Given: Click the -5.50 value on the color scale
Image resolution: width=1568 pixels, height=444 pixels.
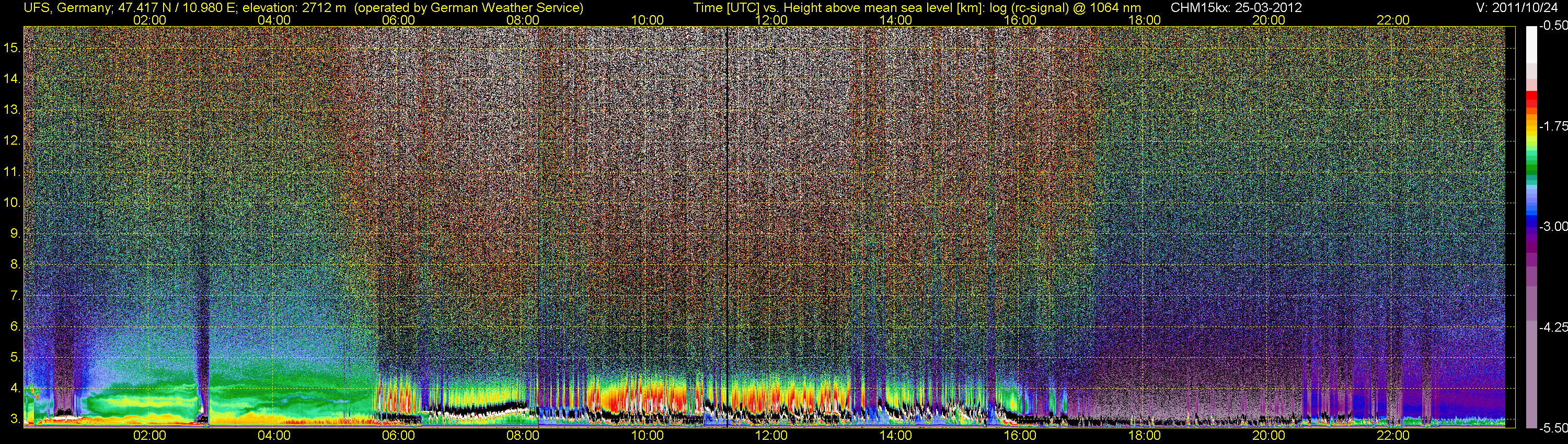Looking at the screenshot, I should tap(1553, 428).
